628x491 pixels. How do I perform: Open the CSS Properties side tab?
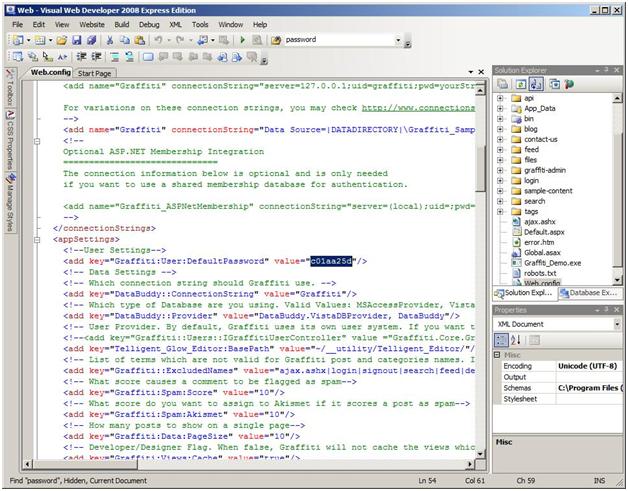10,140
